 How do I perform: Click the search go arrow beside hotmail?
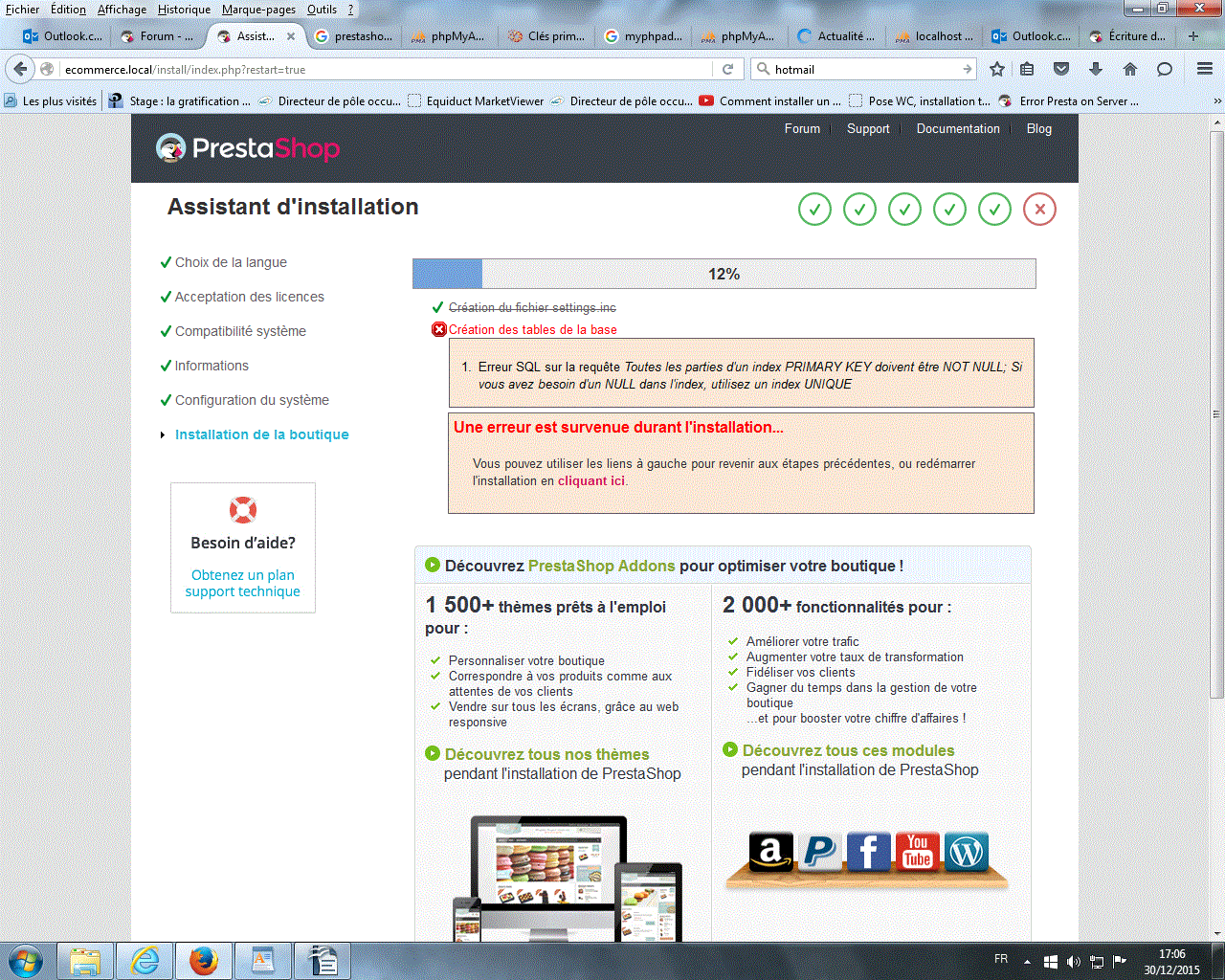(x=967, y=69)
